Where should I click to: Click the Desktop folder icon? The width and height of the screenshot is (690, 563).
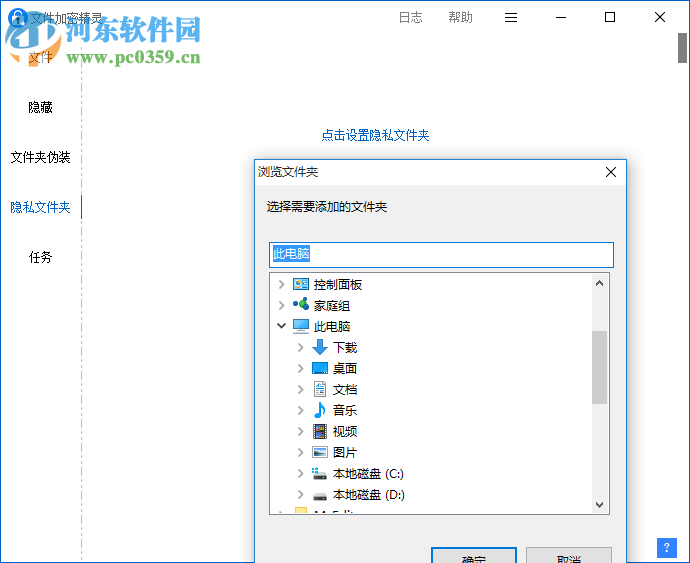tap(320, 368)
